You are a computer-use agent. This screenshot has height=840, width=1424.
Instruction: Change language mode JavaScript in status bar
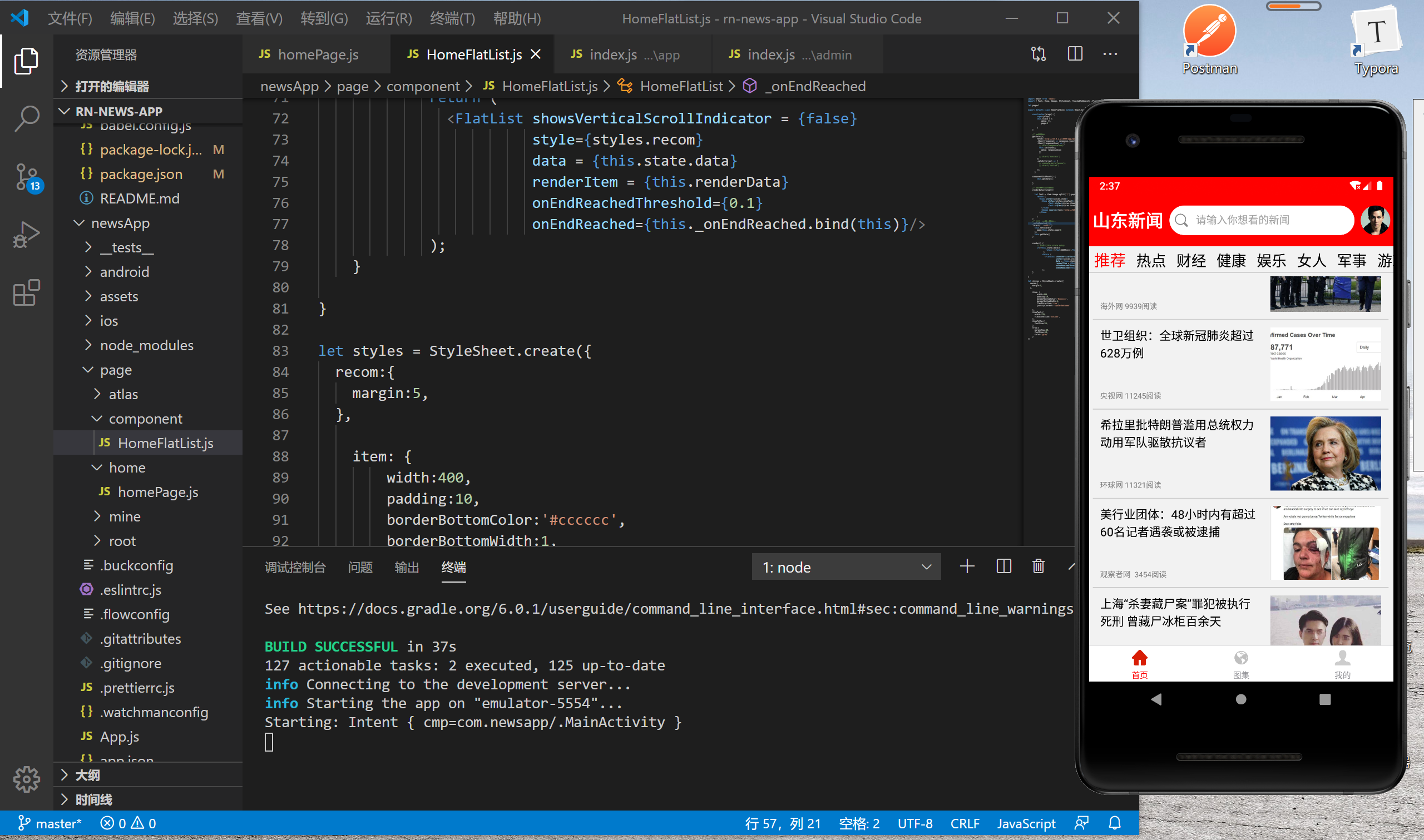point(1026,823)
